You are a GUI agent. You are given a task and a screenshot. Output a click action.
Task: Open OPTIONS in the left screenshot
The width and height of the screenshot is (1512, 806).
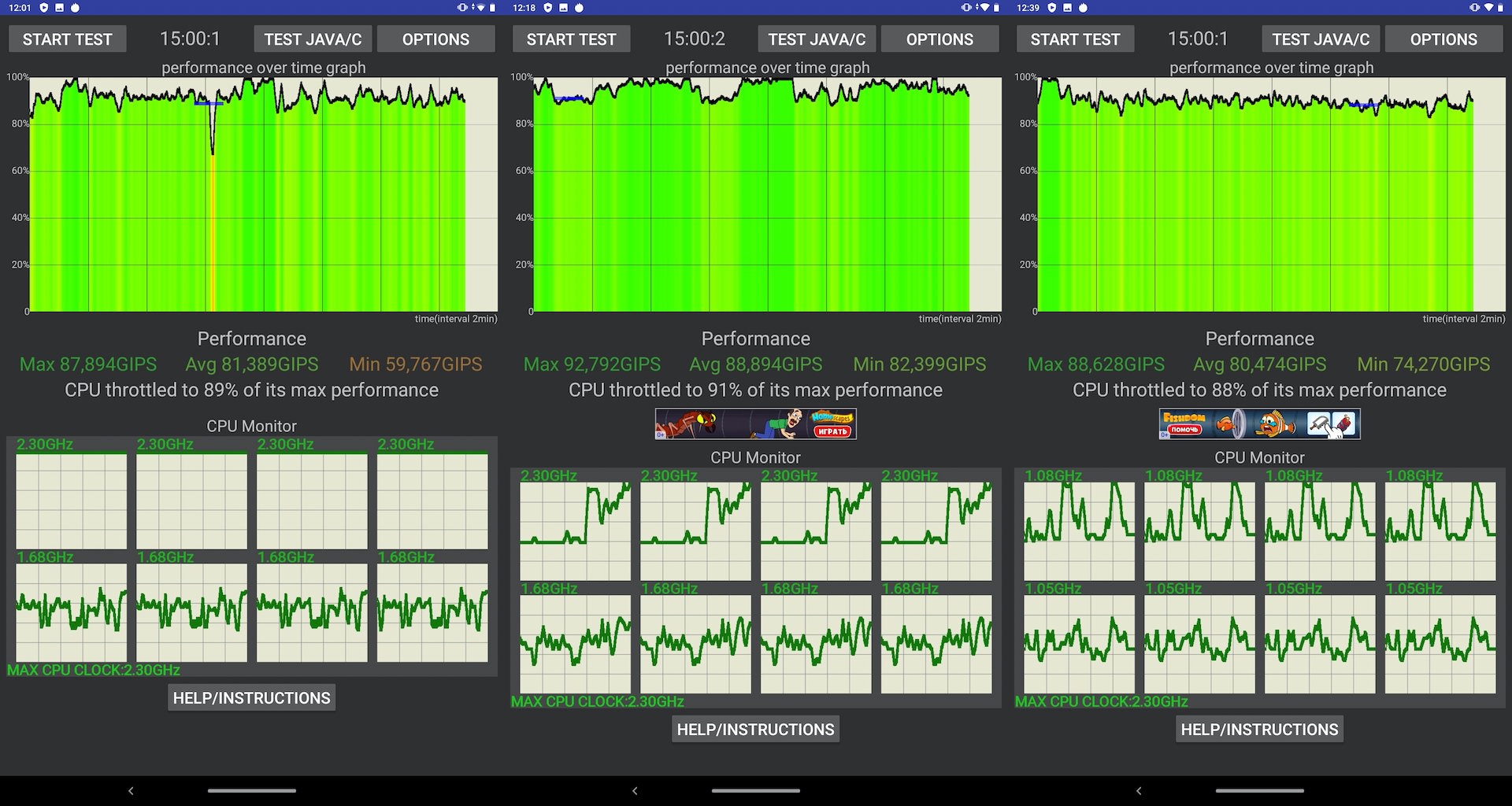[435, 39]
